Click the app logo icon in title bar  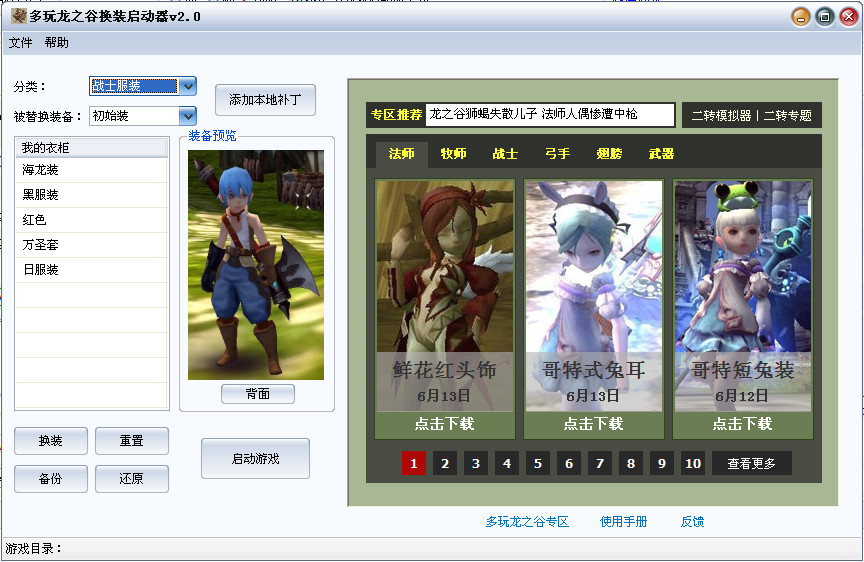coord(18,16)
